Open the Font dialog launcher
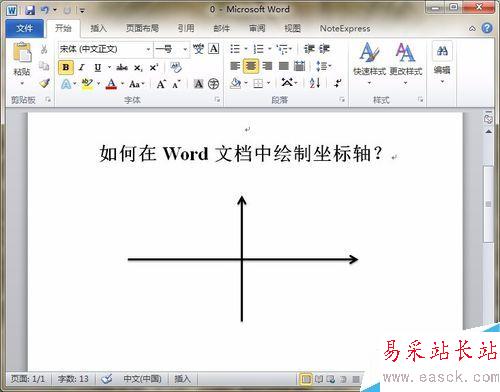Screen dimensions: 500x392 pos(217,99)
